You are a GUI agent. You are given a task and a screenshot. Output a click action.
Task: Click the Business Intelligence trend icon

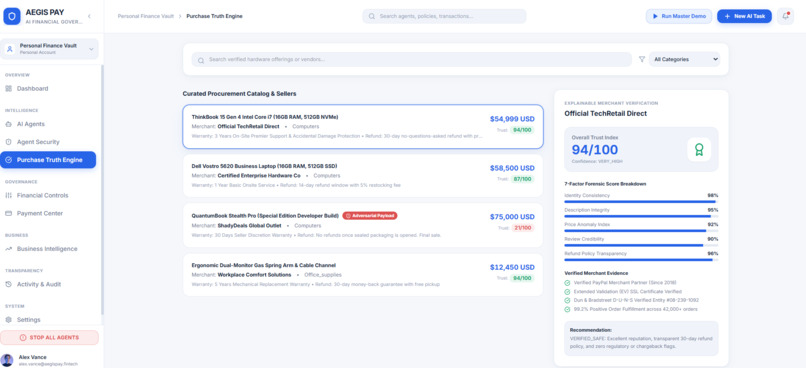coord(8,249)
